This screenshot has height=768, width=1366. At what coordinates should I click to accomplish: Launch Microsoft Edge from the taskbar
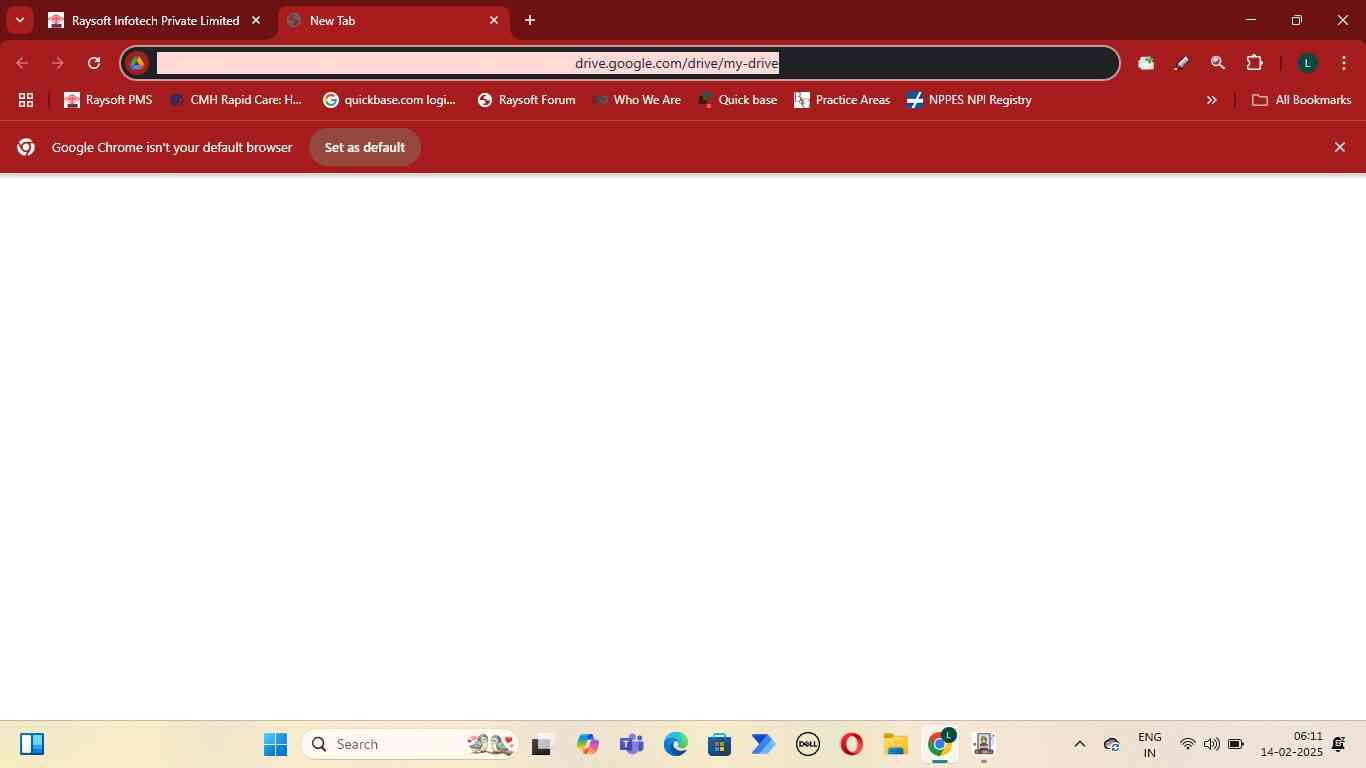[x=676, y=744]
